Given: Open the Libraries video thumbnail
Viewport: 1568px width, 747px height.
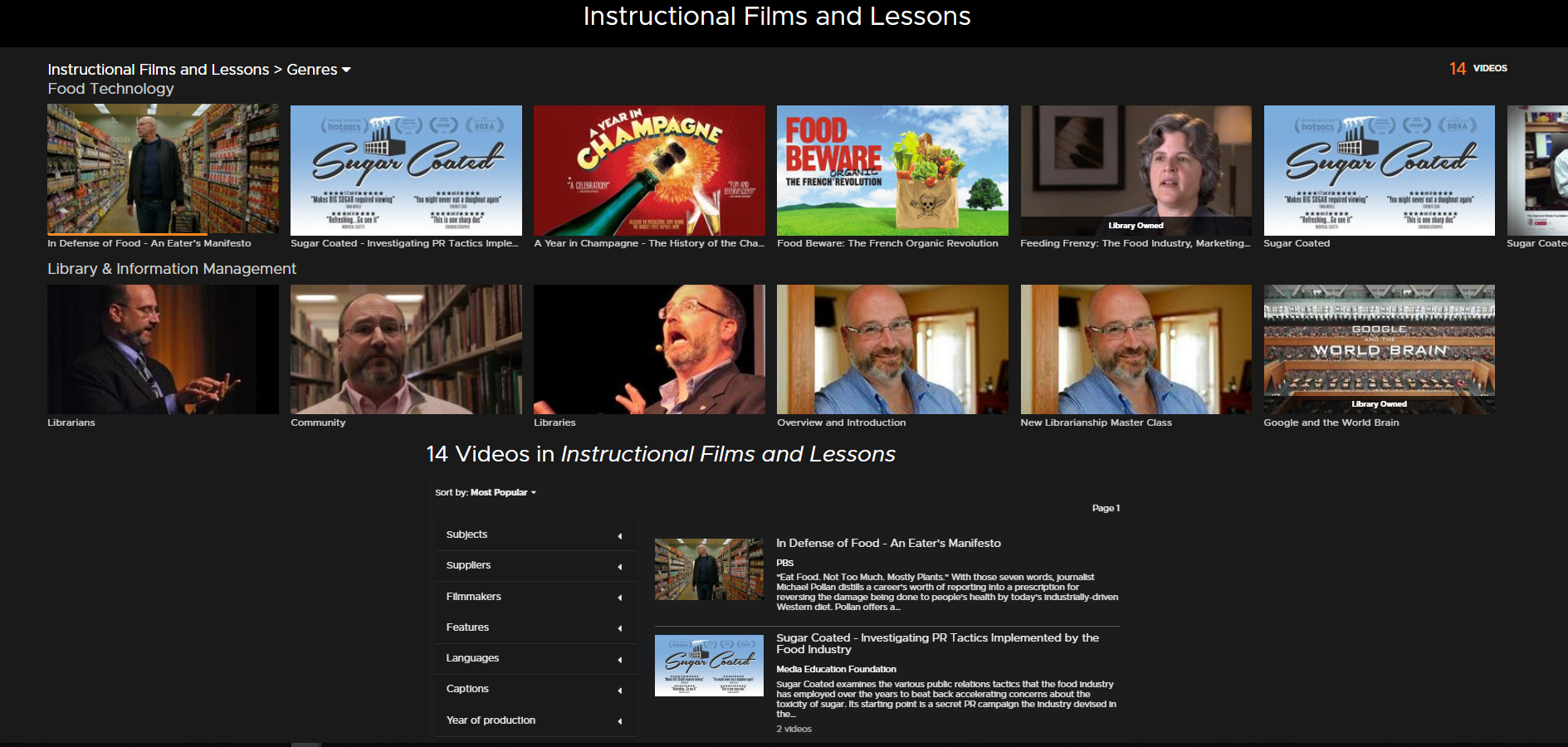Looking at the screenshot, I should click(x=649, y=349).
